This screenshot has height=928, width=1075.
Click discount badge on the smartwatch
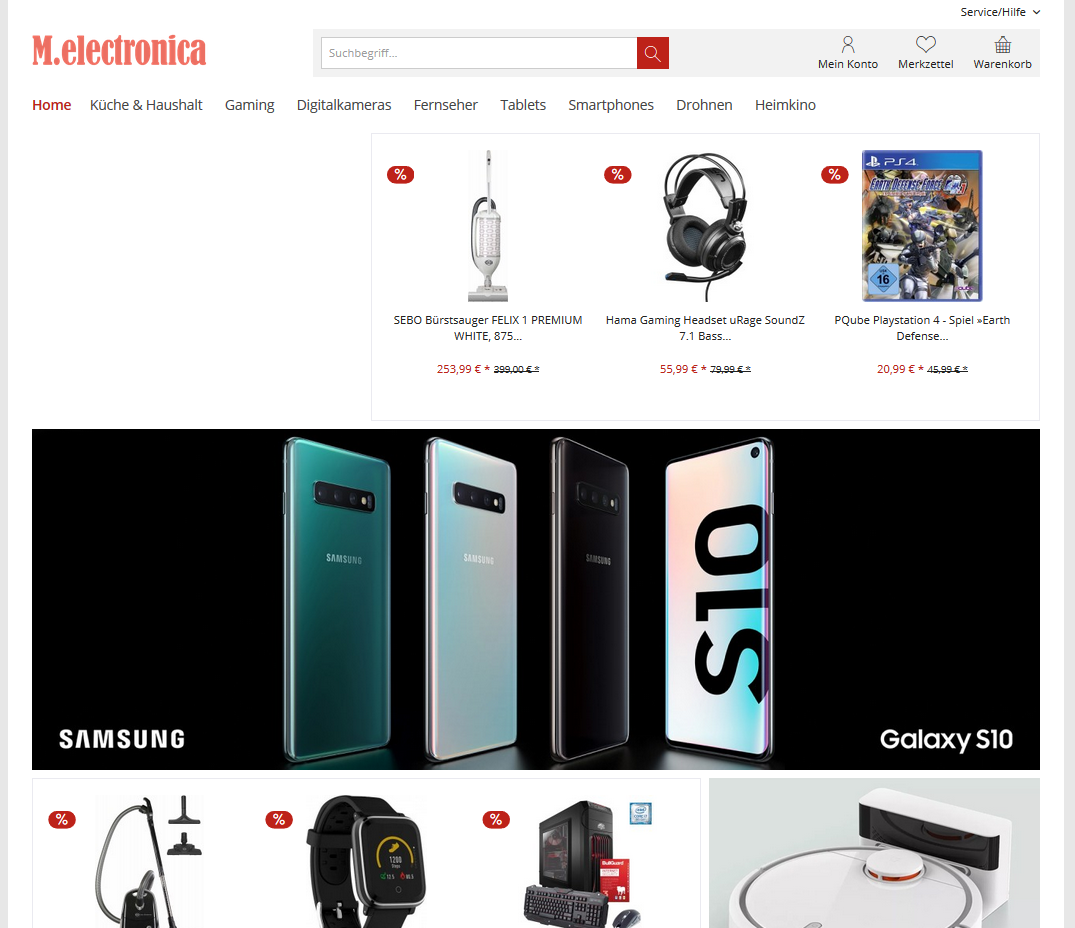click(279, 820)
